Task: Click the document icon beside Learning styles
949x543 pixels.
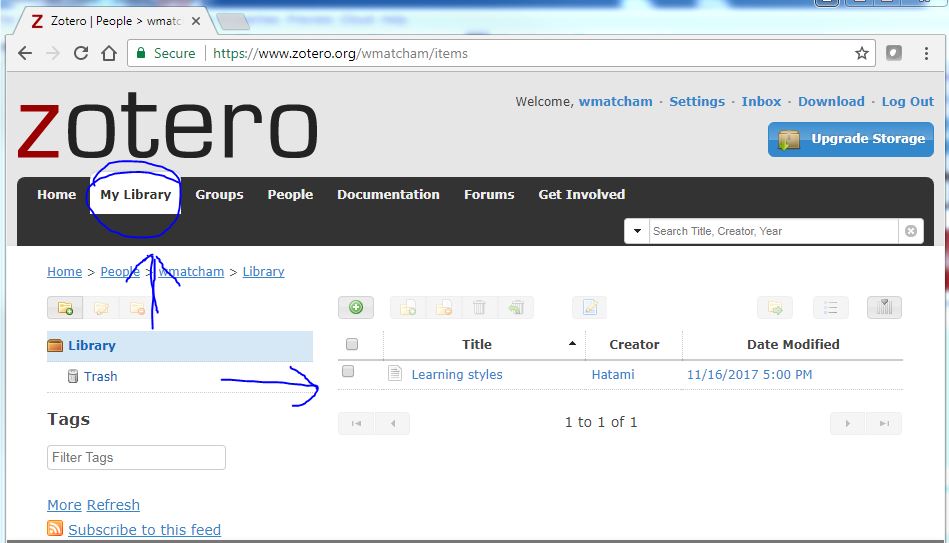Action: (x=395, y=374)
